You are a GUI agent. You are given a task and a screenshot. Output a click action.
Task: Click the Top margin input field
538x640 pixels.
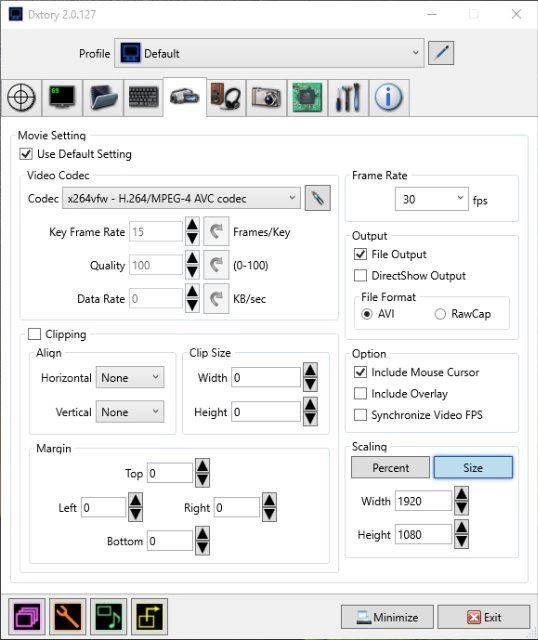coord(170,473)
